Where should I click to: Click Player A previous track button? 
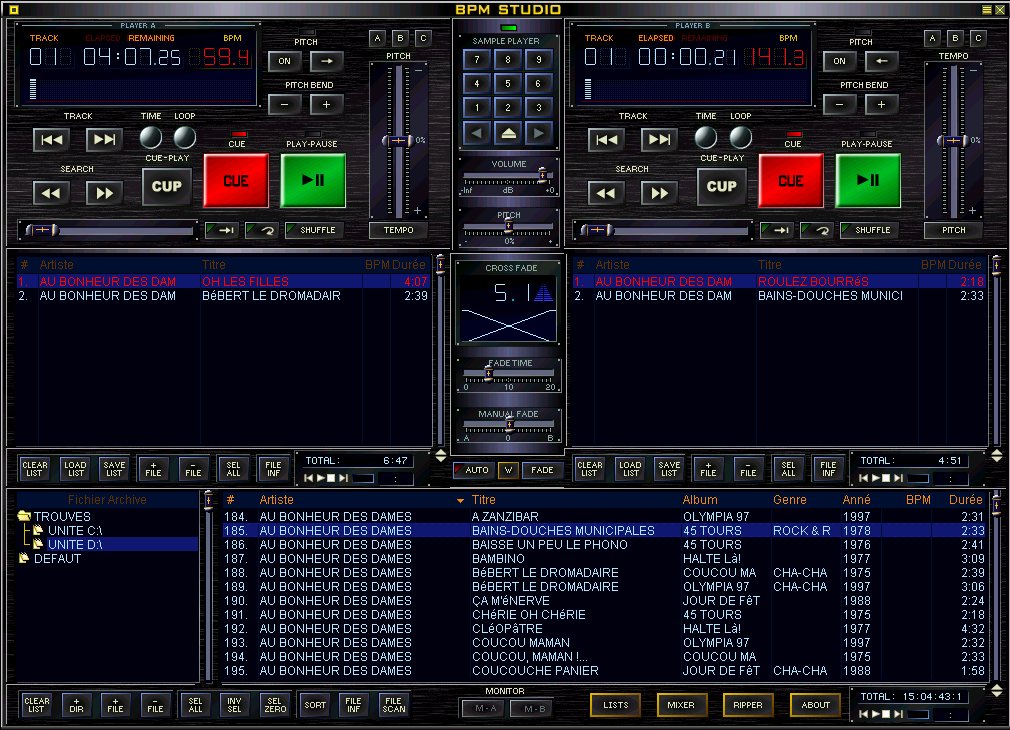(52, 139)
